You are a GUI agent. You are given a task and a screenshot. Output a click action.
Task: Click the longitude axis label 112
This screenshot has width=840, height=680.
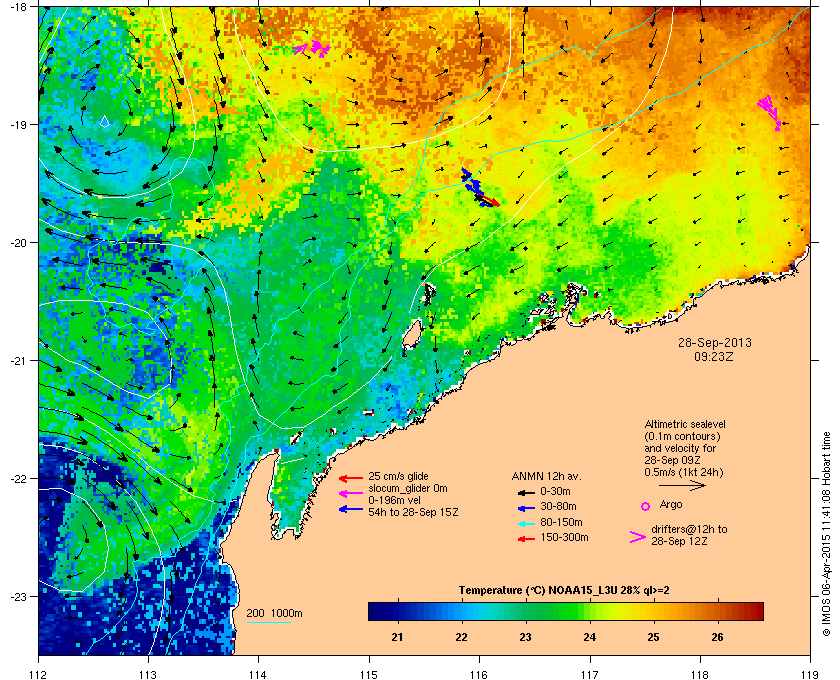[39, 674]
